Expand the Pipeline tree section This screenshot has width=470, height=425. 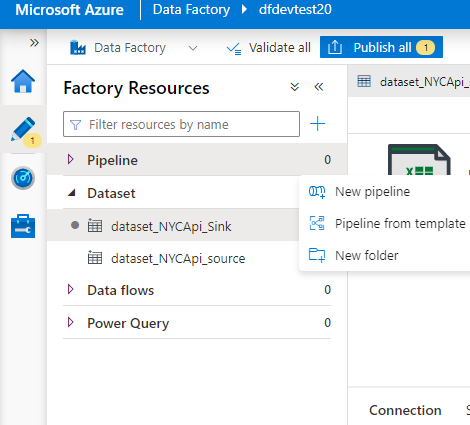70,159
